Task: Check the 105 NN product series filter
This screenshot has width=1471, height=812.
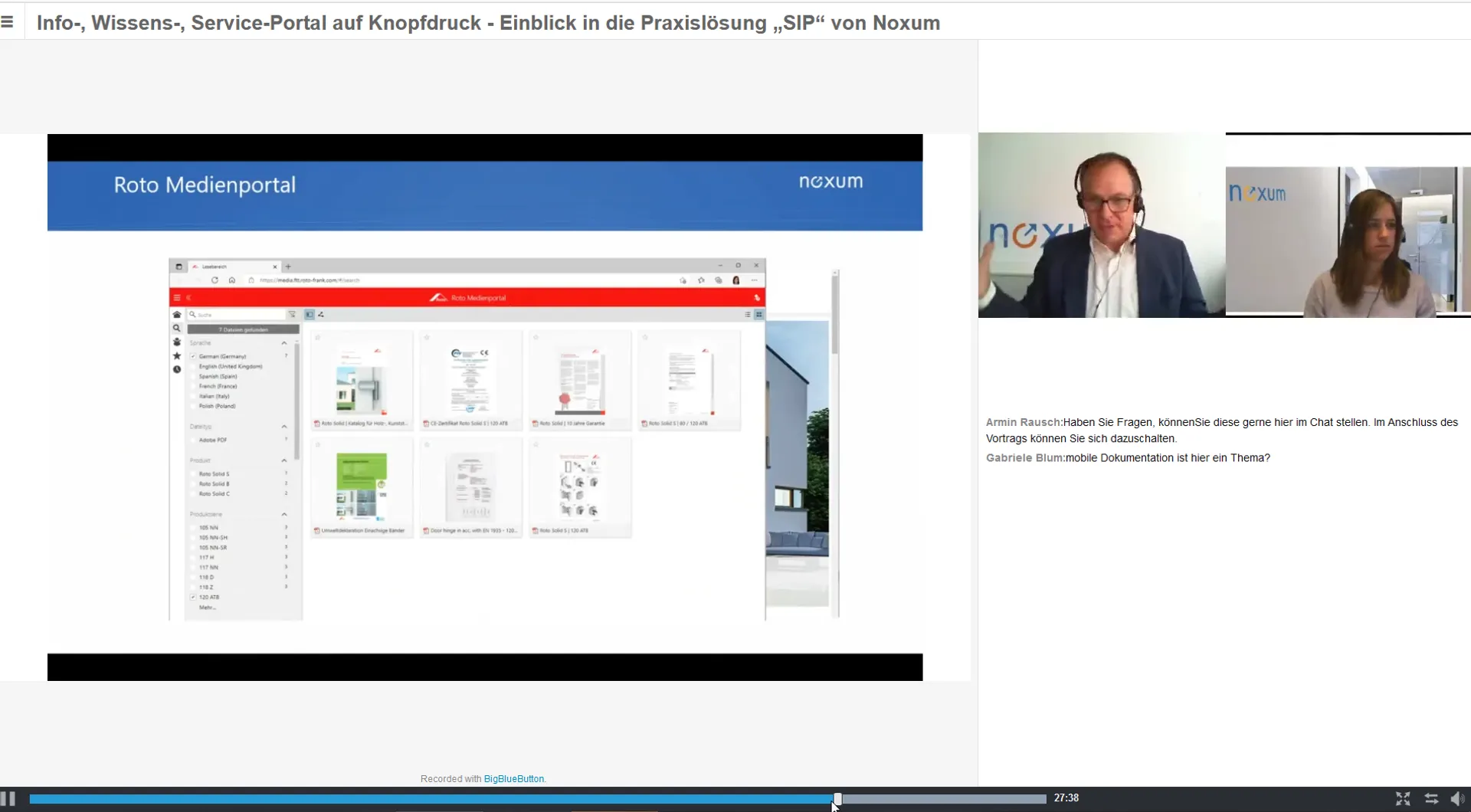Action: tap(193, 528)
